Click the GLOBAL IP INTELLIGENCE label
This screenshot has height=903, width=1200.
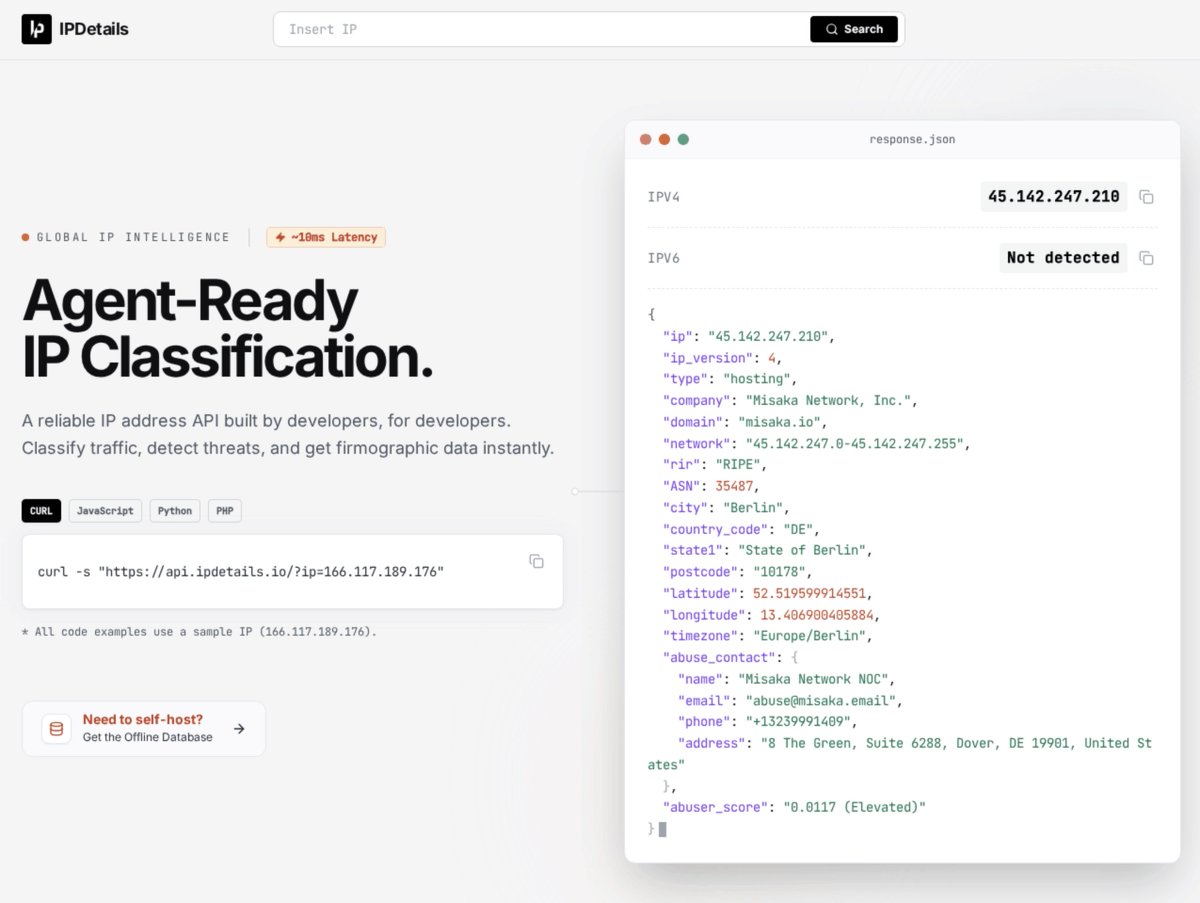[x=133, y=237]
